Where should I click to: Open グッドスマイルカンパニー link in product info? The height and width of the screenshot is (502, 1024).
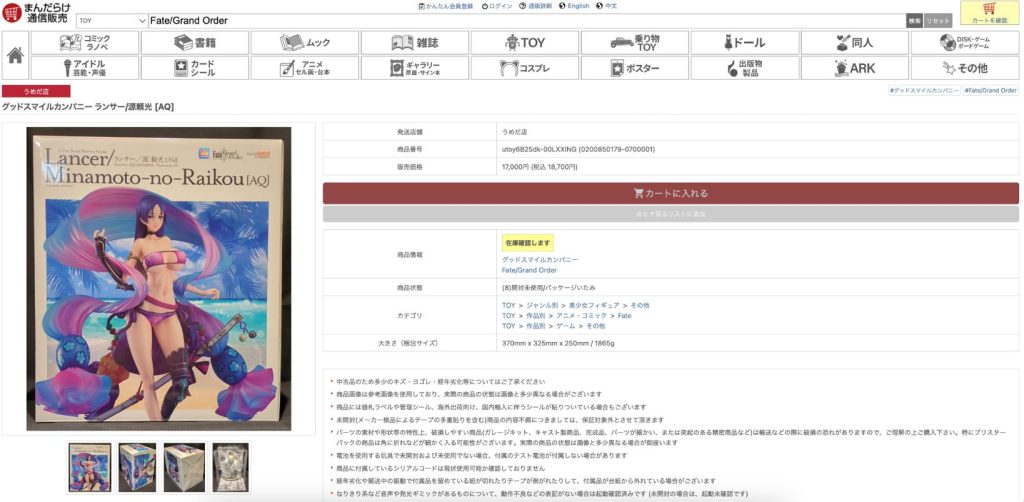point(540,259)
